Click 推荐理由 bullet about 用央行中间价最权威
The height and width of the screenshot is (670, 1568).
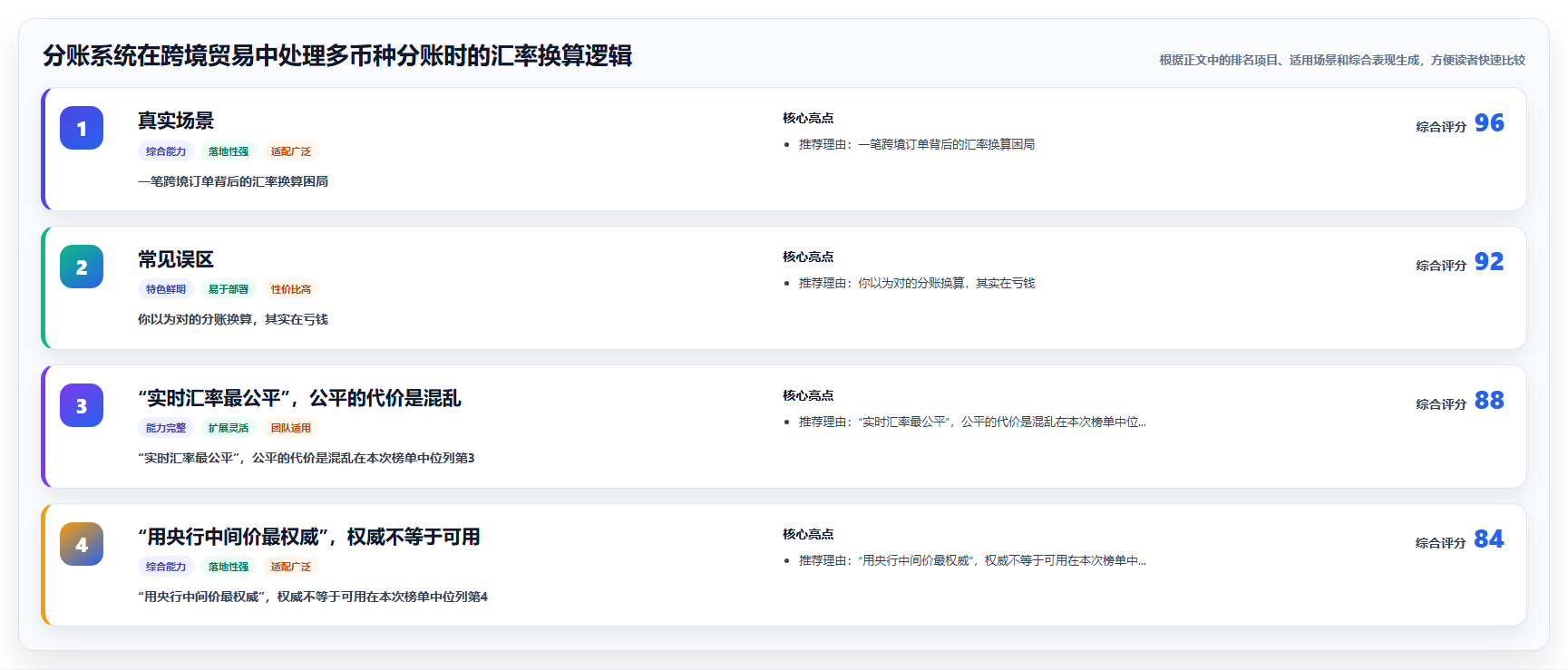coord(972,560)
